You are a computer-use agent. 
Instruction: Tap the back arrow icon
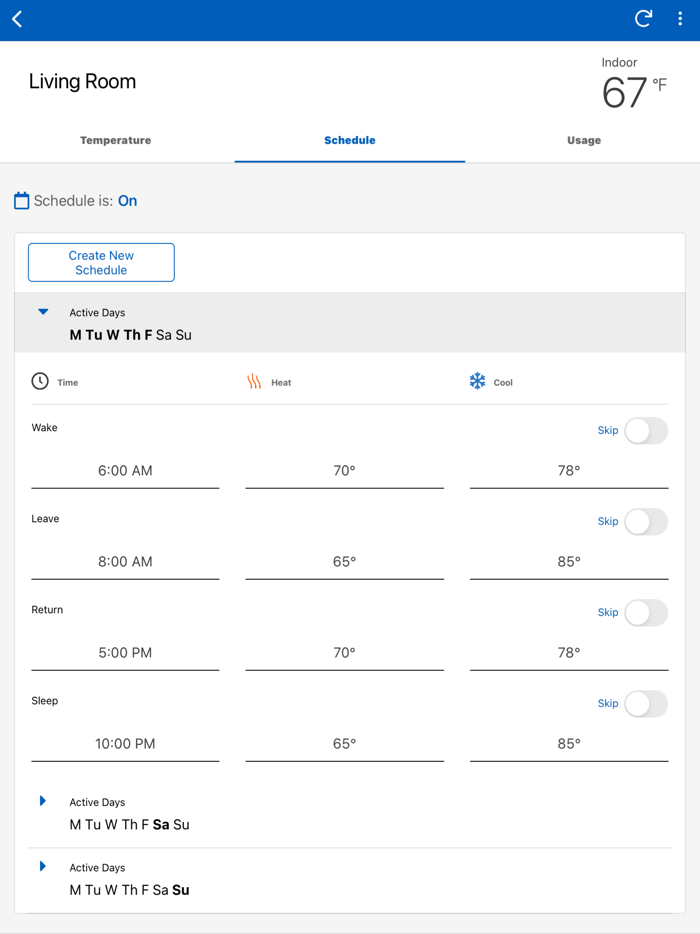click(18, 19)
